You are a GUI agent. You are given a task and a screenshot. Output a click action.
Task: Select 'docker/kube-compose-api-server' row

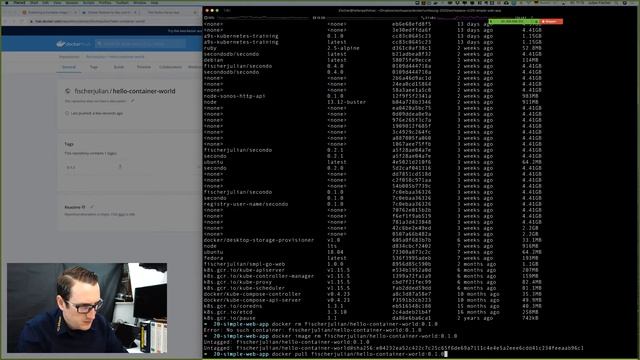point(372,300)
